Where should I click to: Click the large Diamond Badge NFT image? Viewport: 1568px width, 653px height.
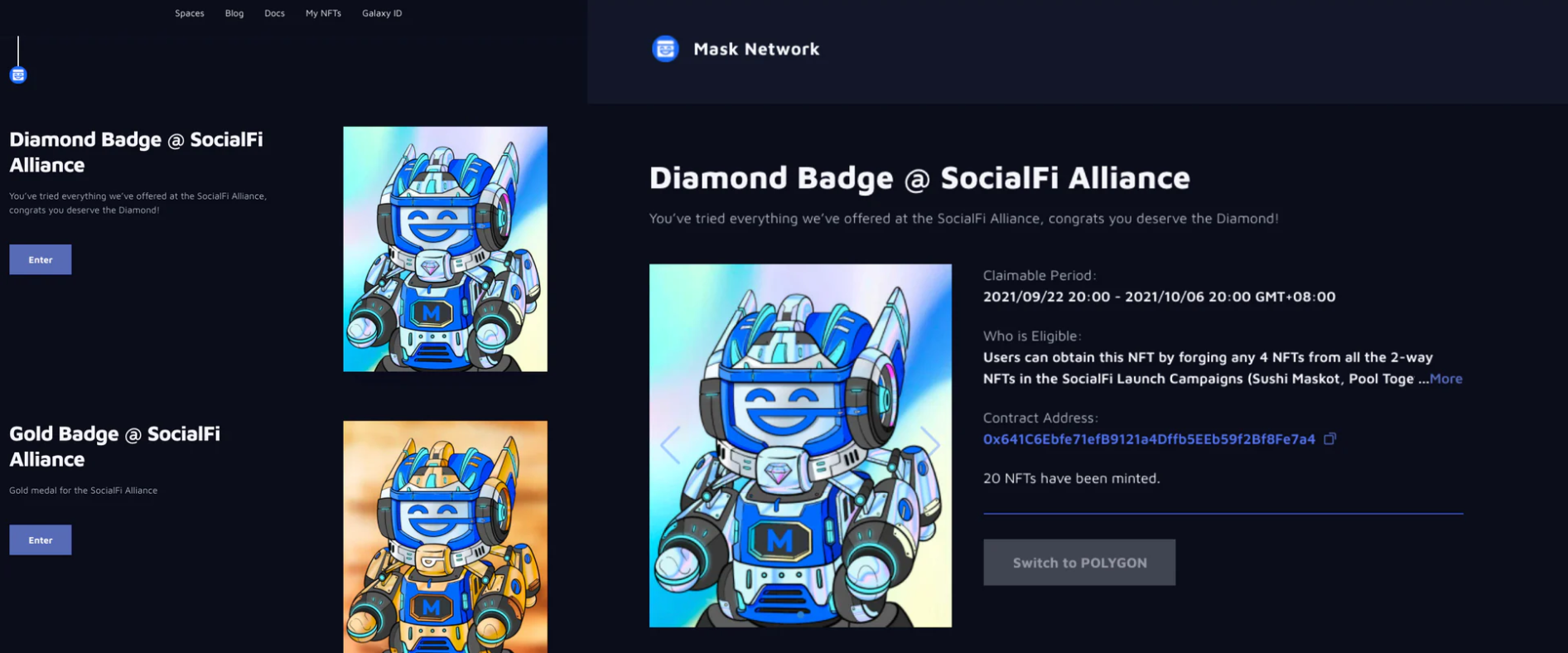(x=800, y=446)
